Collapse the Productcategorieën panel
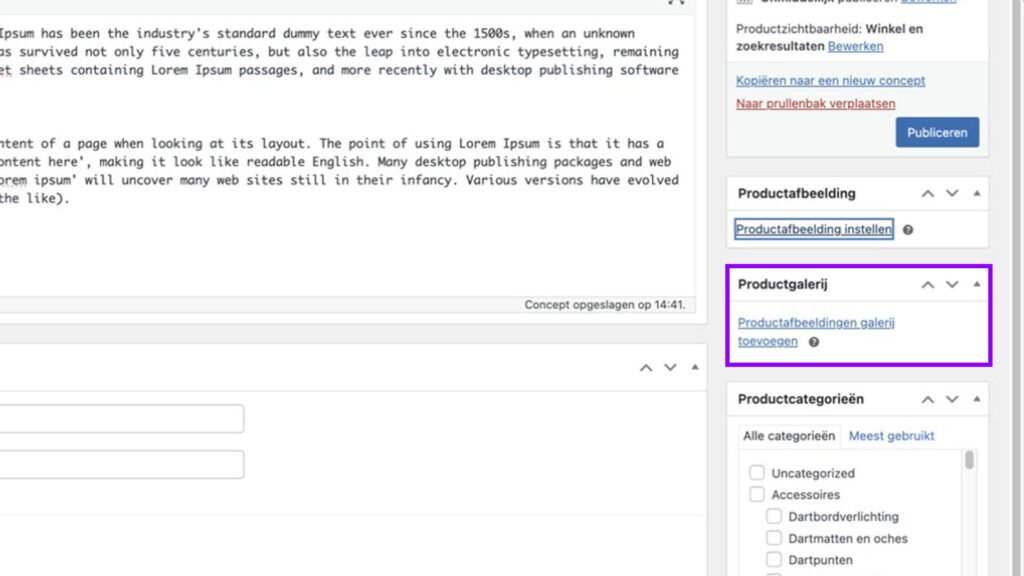The width and height of the screenshot is (1024, 576). point(977,399)
